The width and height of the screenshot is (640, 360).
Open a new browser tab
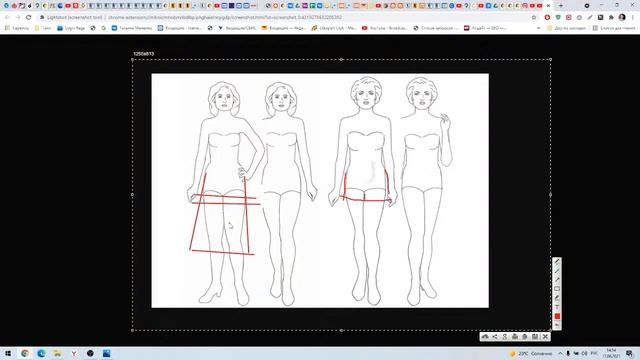tap(560, 6)
